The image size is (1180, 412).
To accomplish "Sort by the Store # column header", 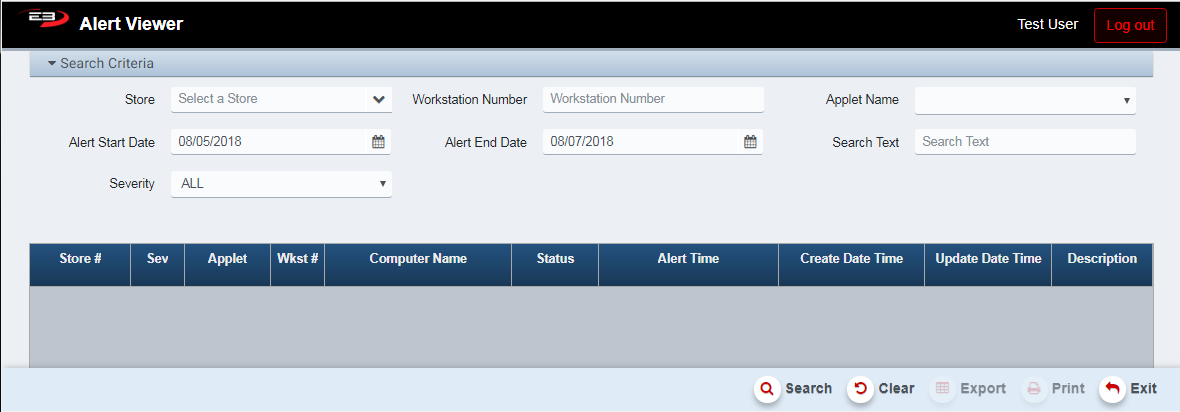I will pyautogui.click(x=80, y=259).
